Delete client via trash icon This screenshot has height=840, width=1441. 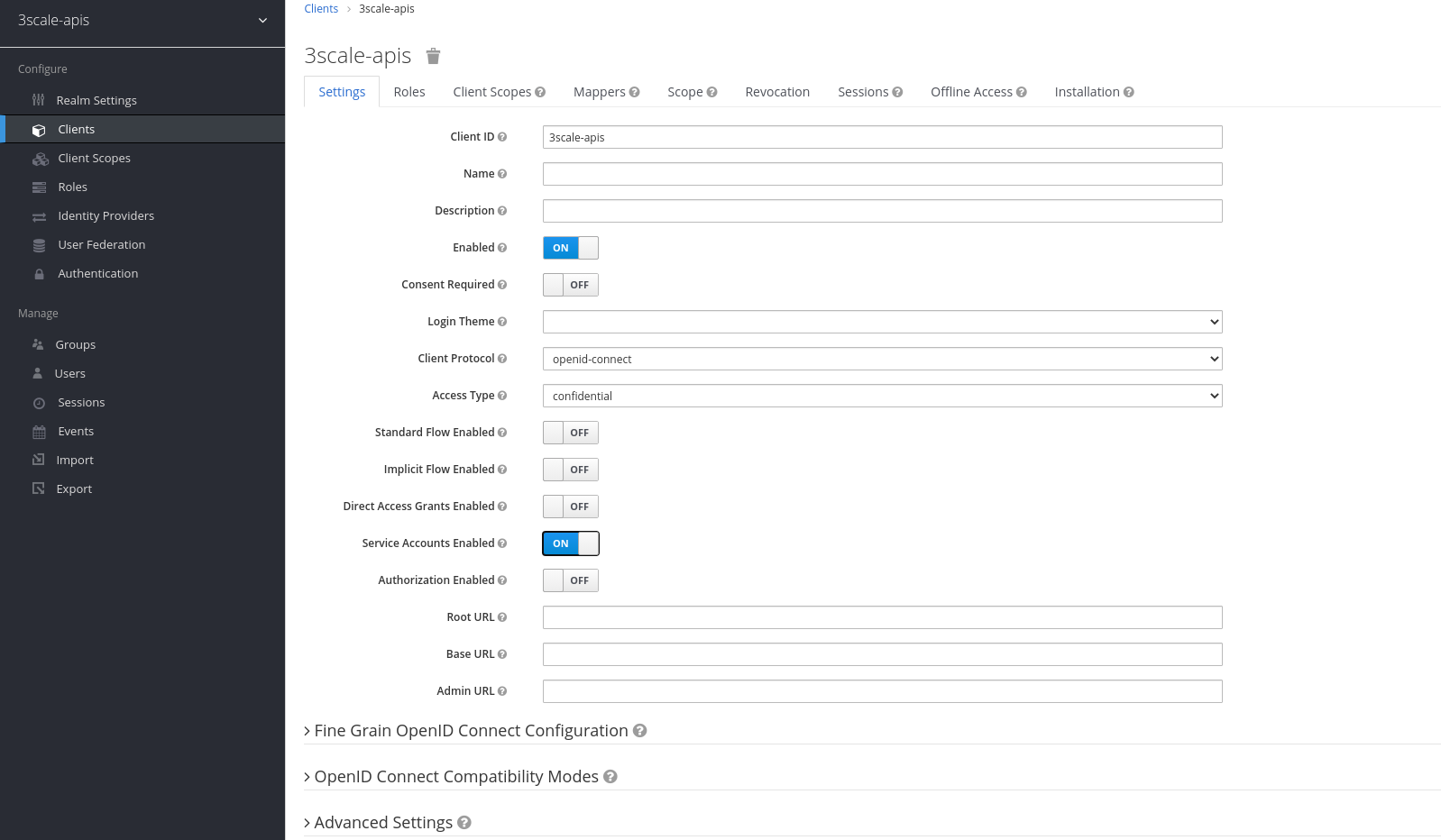433,56
